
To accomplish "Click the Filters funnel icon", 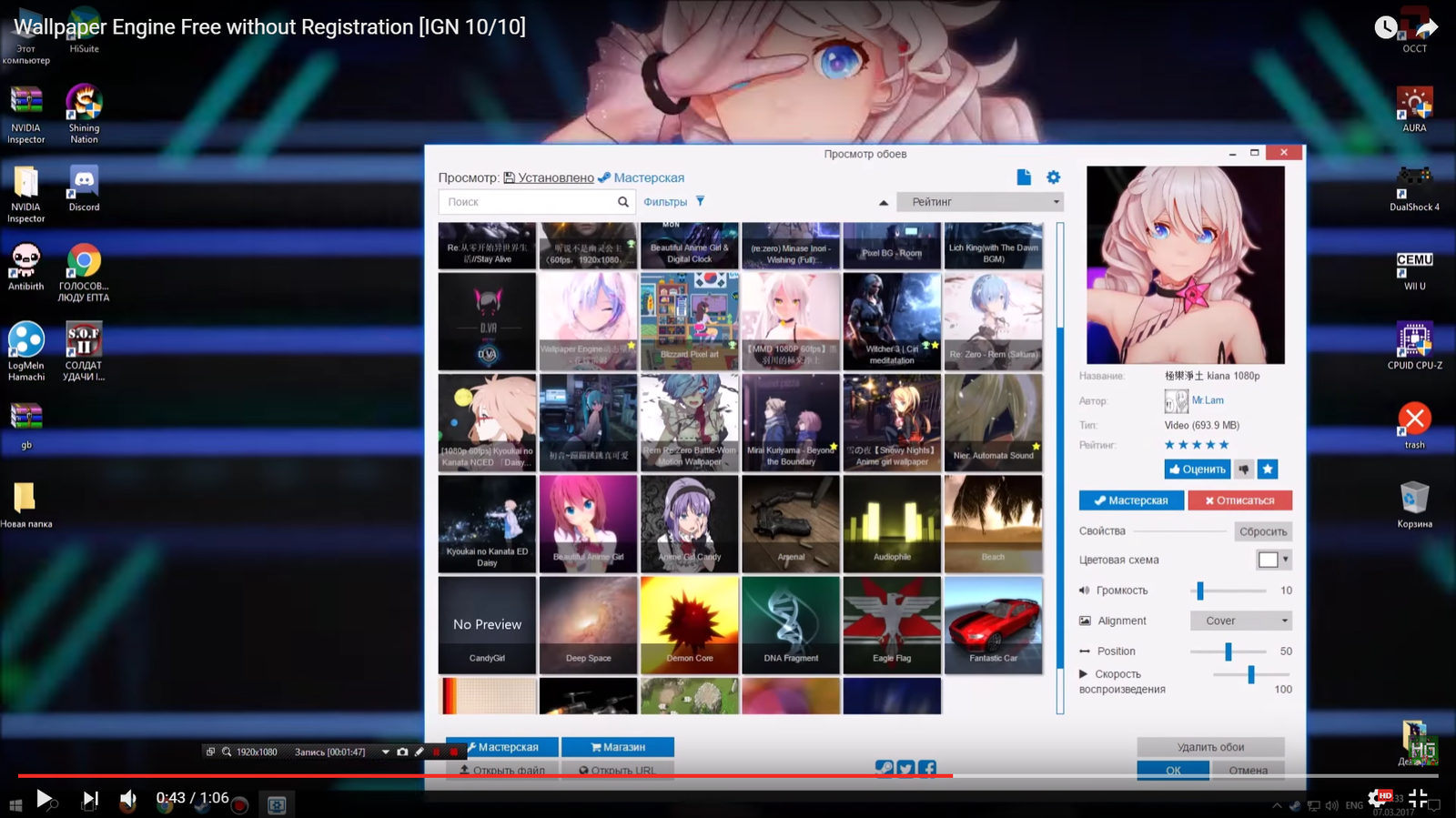I will tap(700, 201).
